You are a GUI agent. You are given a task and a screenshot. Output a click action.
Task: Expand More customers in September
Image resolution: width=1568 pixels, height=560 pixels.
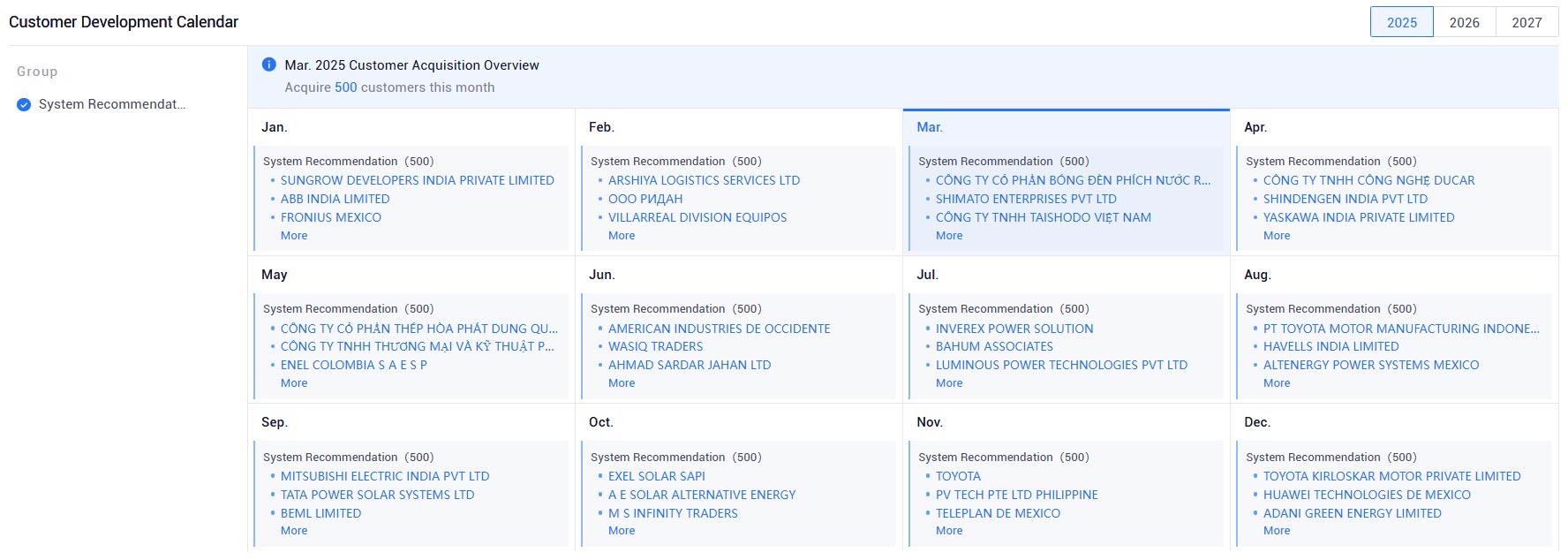point(294,531)
